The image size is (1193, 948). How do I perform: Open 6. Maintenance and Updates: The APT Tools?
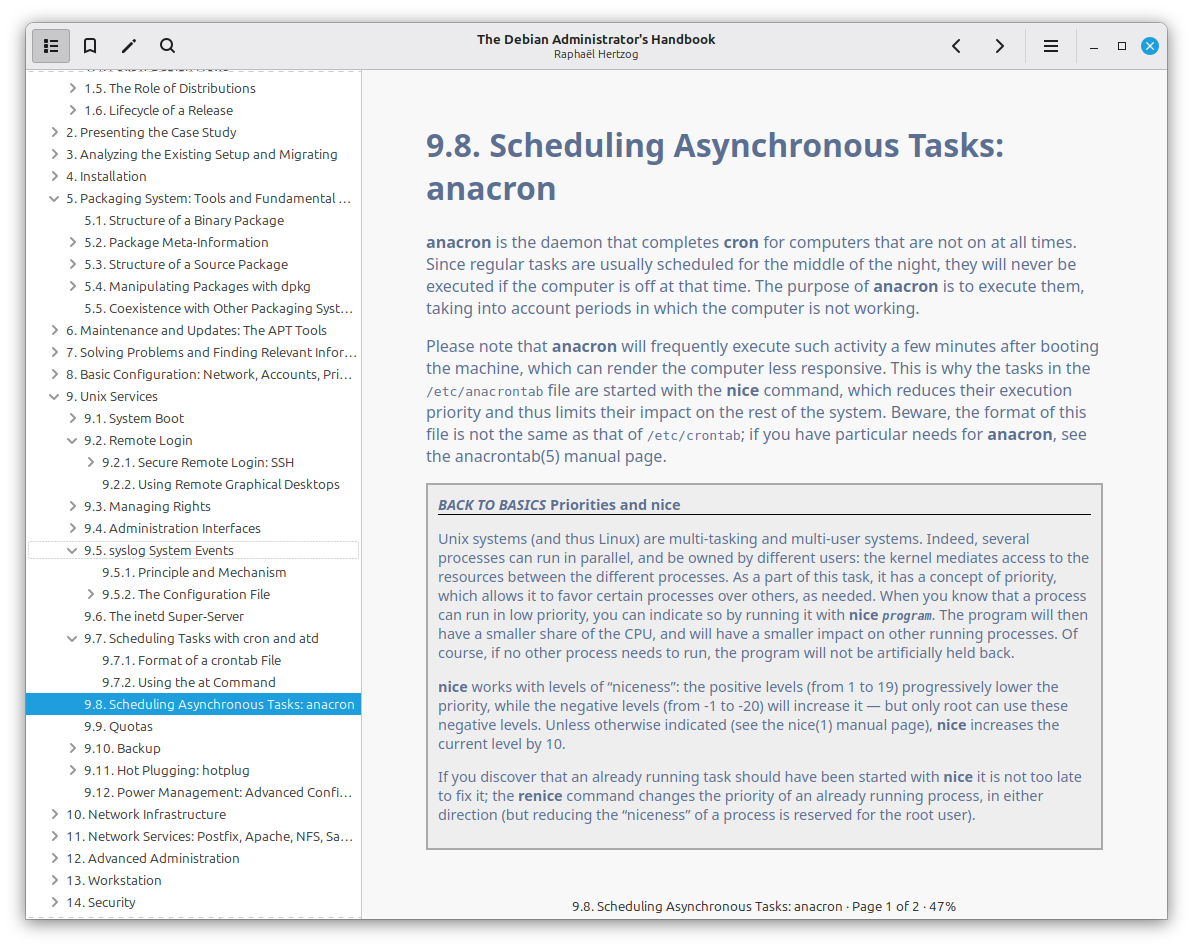[193, 330]
